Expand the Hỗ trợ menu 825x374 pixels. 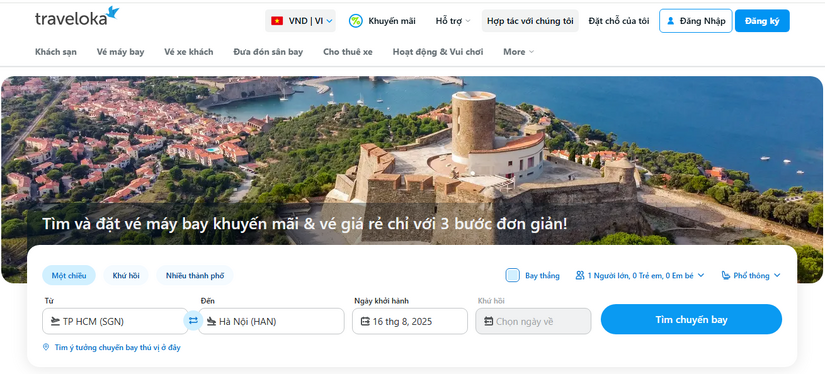pos(453,21)
